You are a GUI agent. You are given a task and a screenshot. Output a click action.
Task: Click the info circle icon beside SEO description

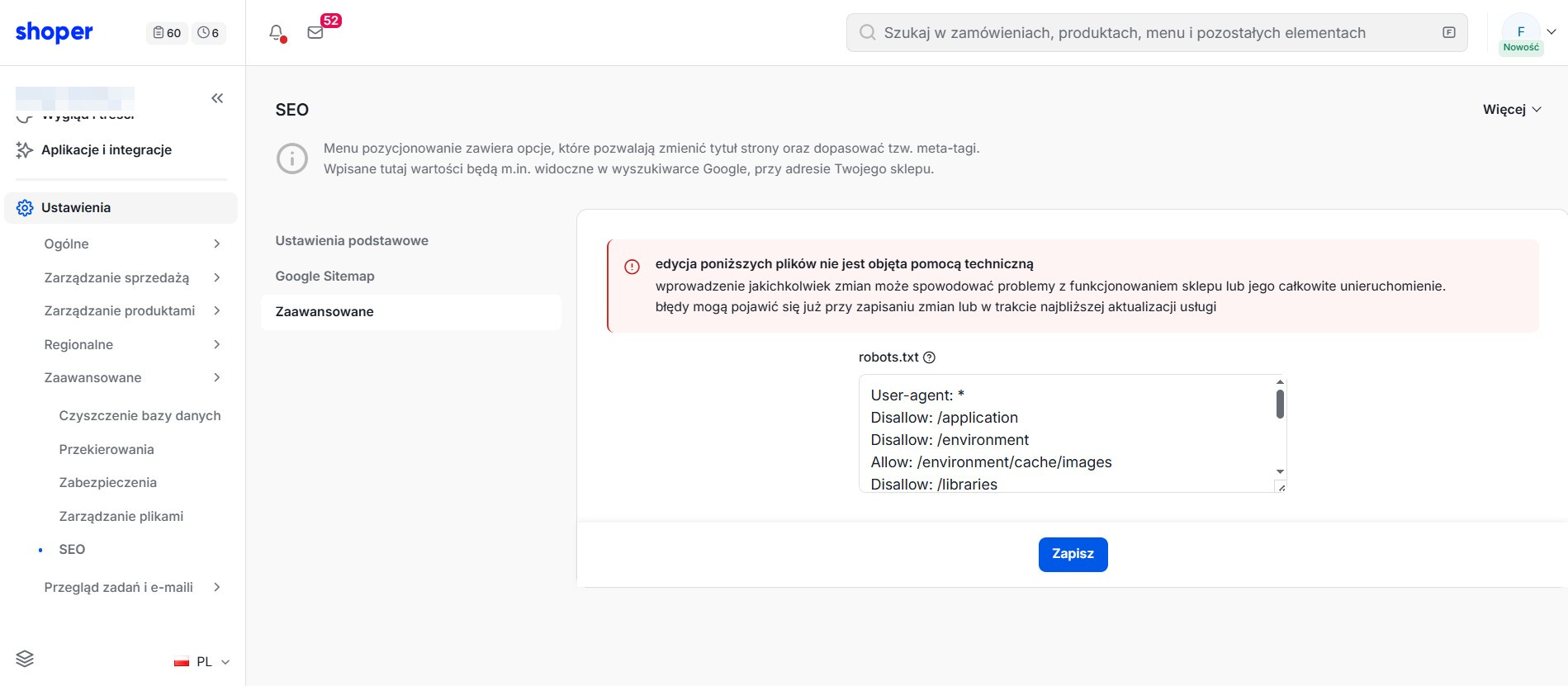click(x=292, y=158)
